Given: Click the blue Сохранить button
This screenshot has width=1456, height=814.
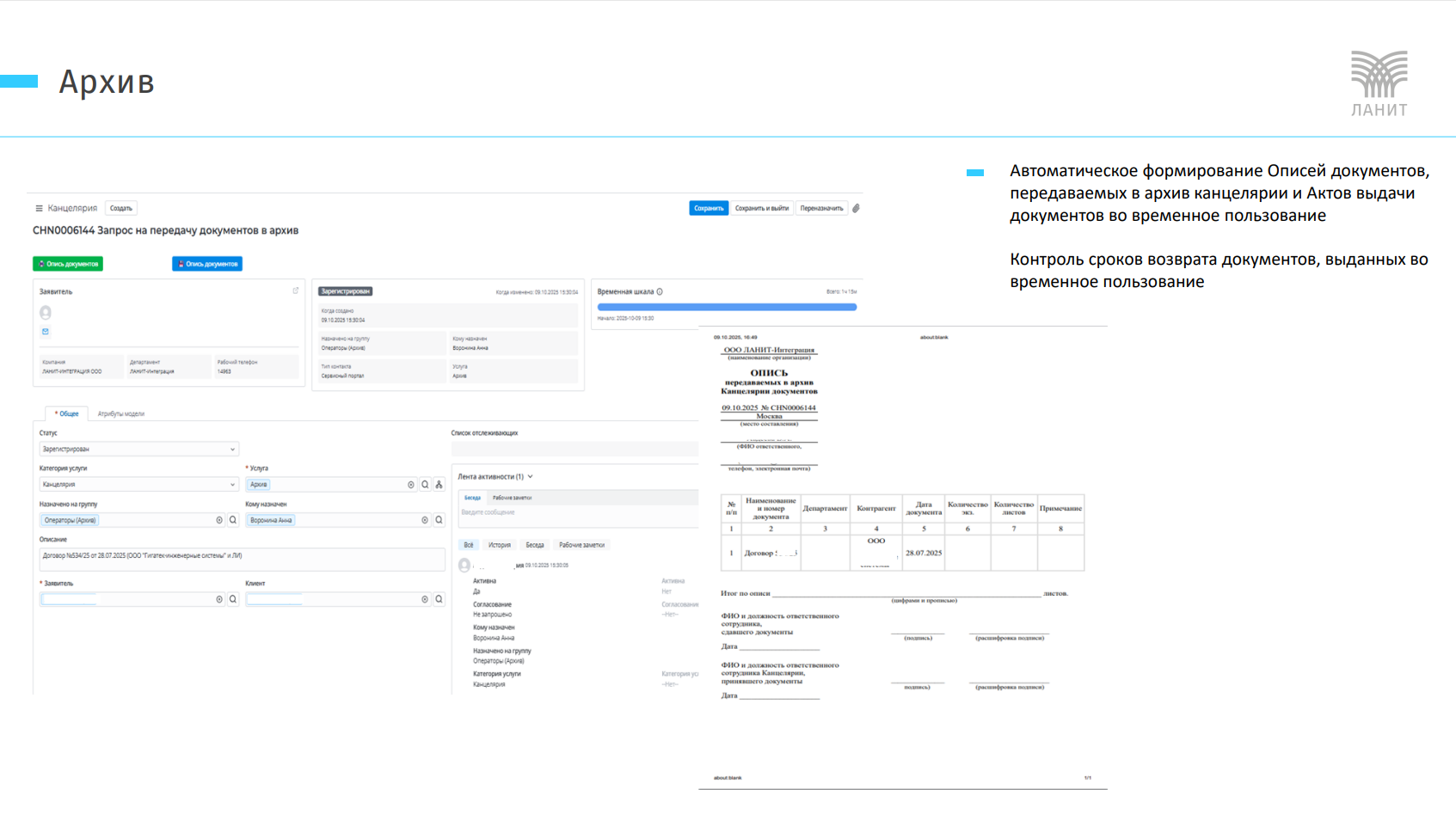Looking at the screenshot, I should 709,208.
